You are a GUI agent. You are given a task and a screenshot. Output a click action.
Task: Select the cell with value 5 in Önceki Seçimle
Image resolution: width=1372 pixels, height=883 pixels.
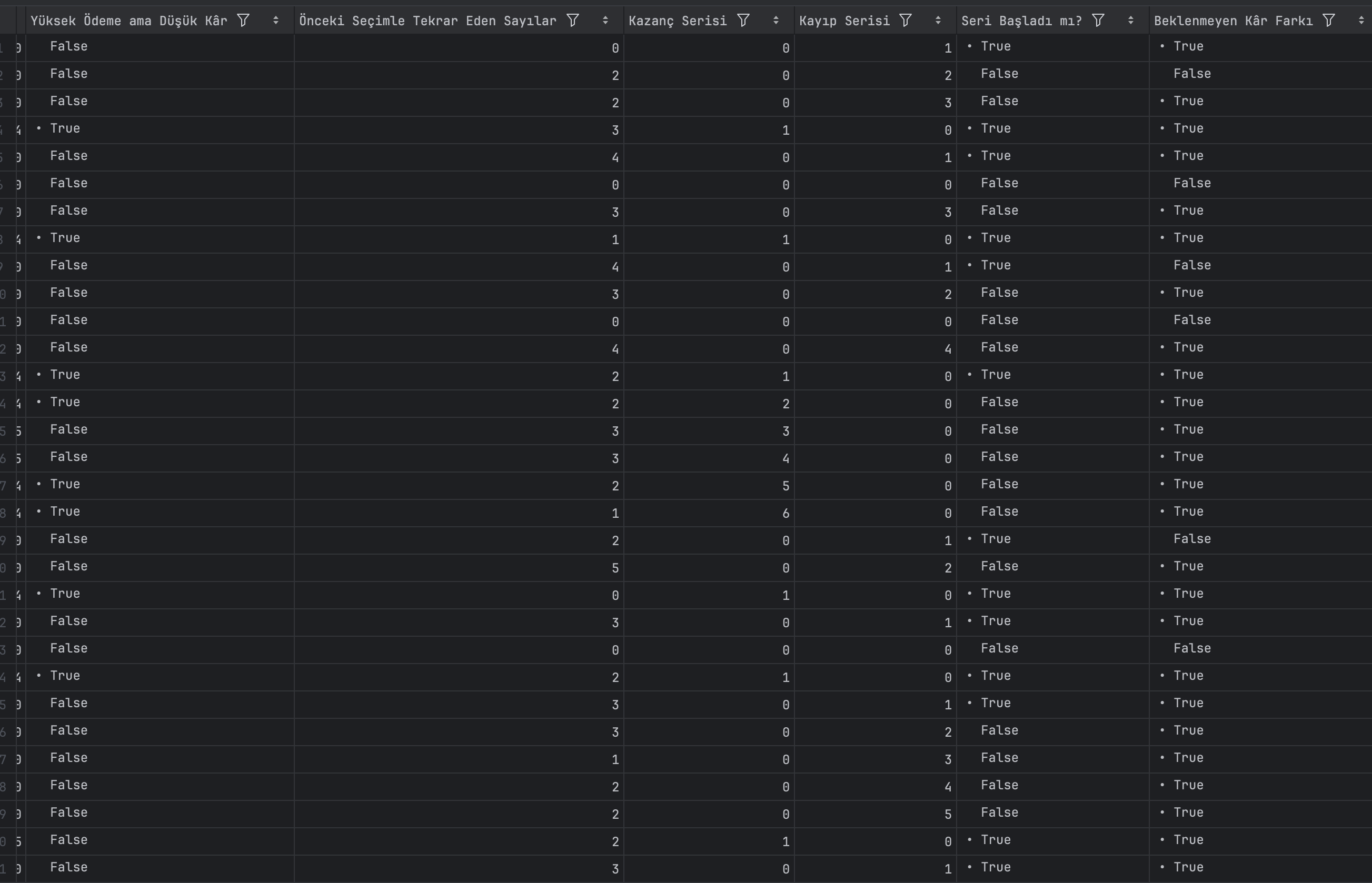(615, 568)
